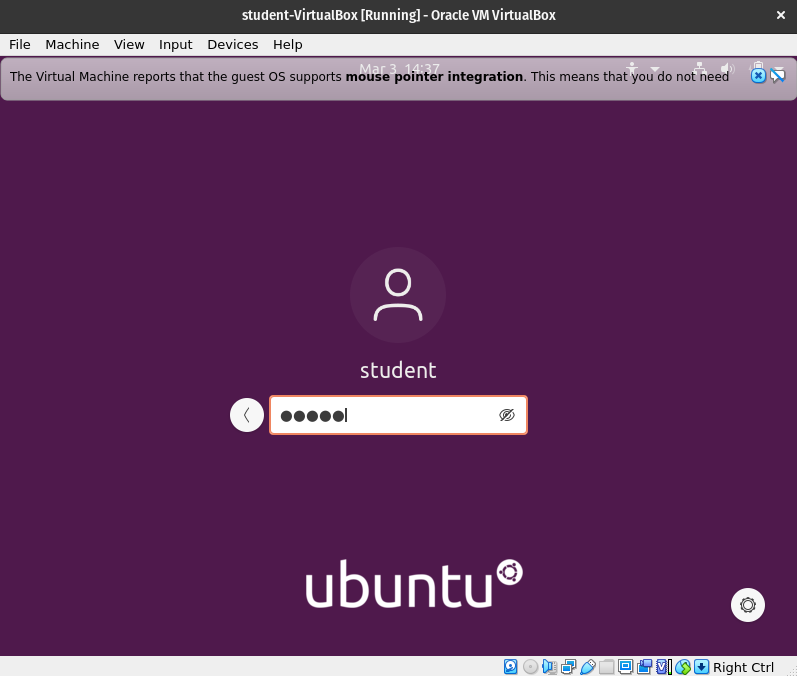
Task: Click the shared folders status icon
Action: pyautogui.click(x=606, y=667)
